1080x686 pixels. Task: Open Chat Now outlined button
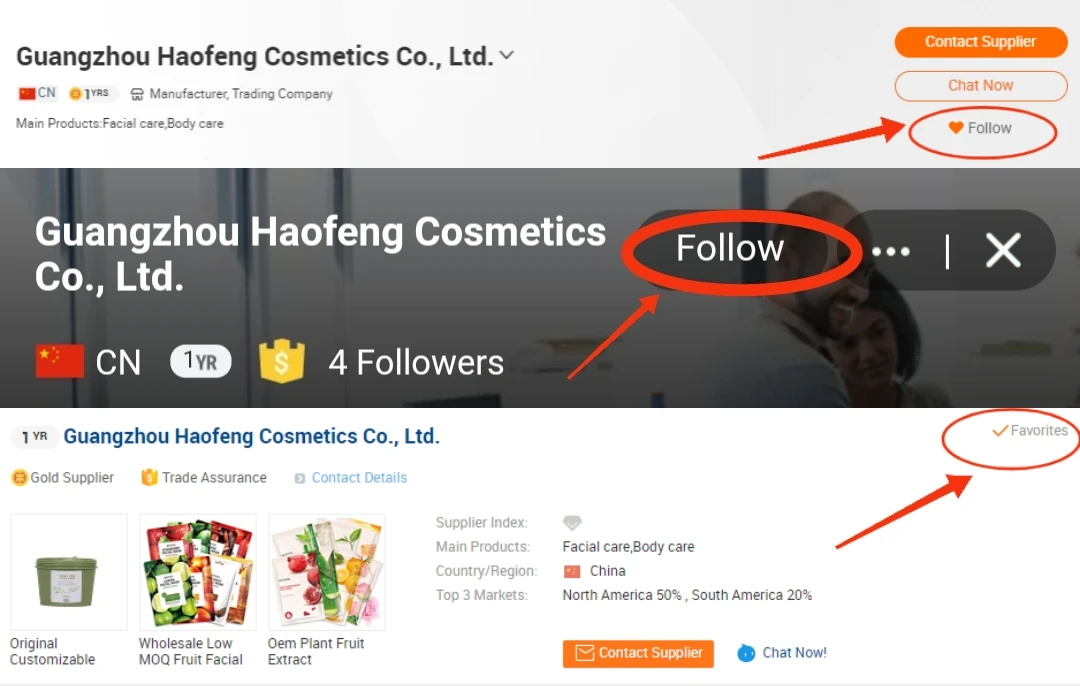click(x=980, y=85)
